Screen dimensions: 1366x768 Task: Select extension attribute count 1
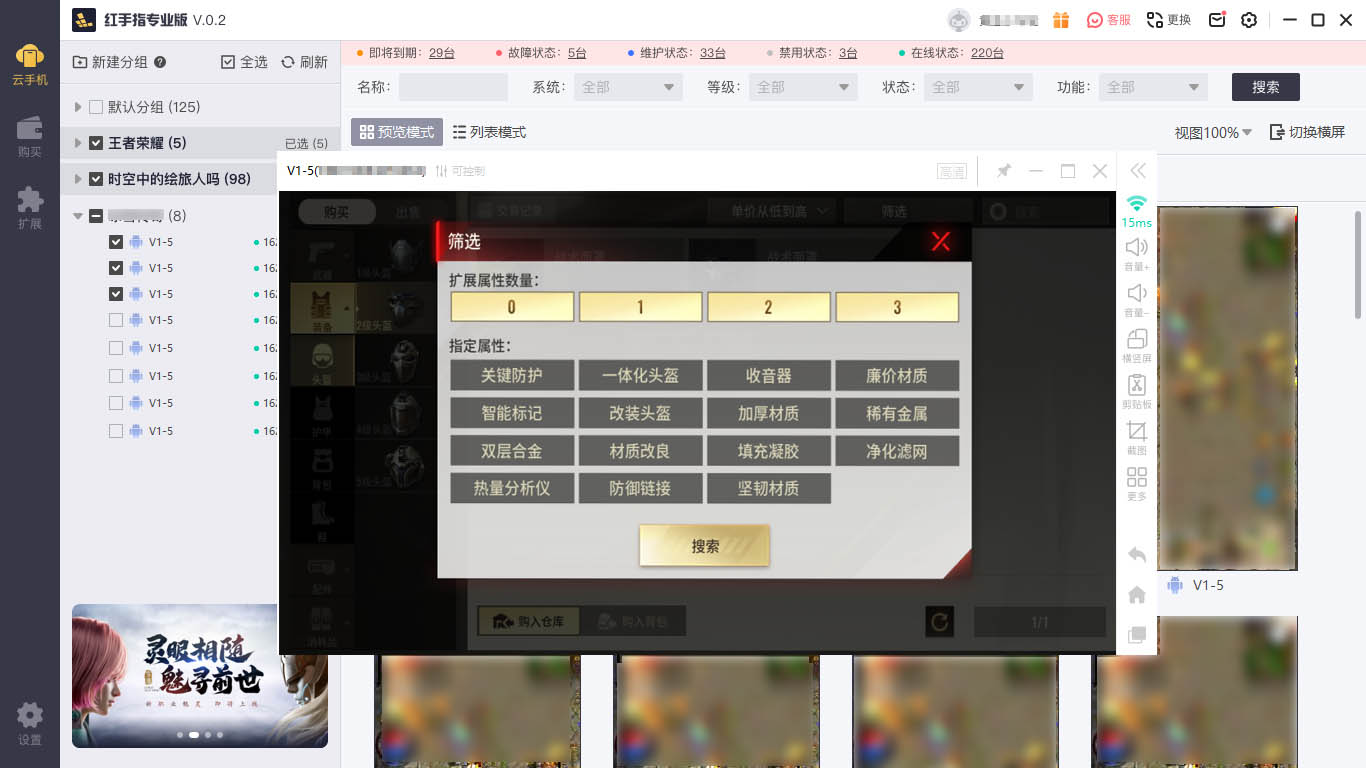click(640, 307)
